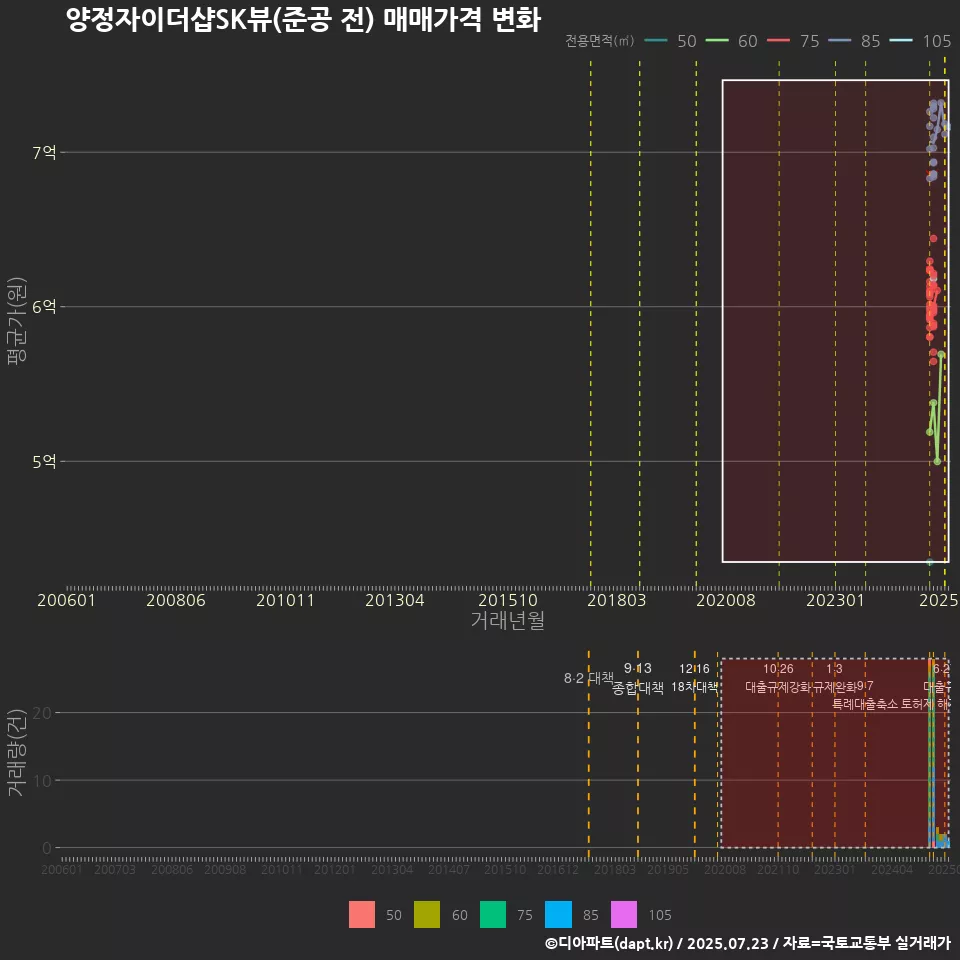Click the highest red 75㎡ data point

(x=934, y=239)
